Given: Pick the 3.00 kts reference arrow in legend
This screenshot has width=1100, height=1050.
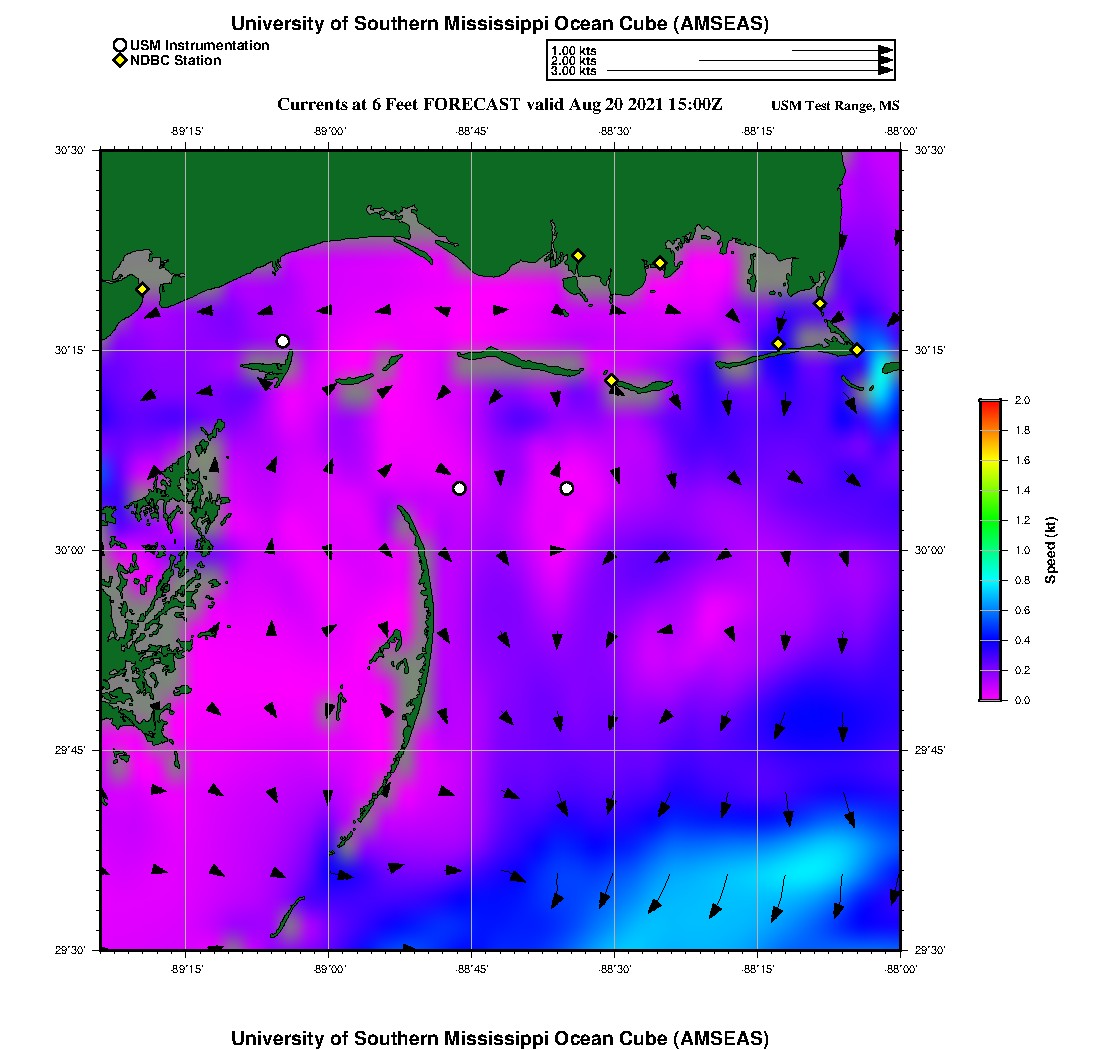Looking at the screenshot, I should pos(749,71).
